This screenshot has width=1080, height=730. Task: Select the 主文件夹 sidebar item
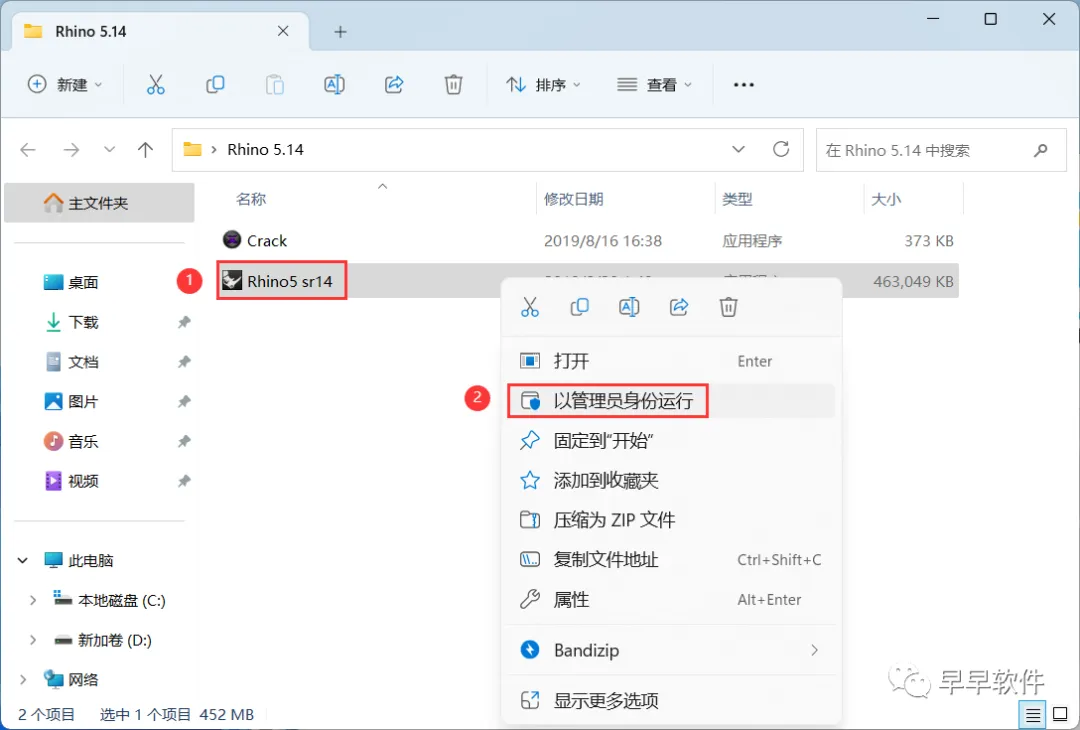click(x=99, y=203)
